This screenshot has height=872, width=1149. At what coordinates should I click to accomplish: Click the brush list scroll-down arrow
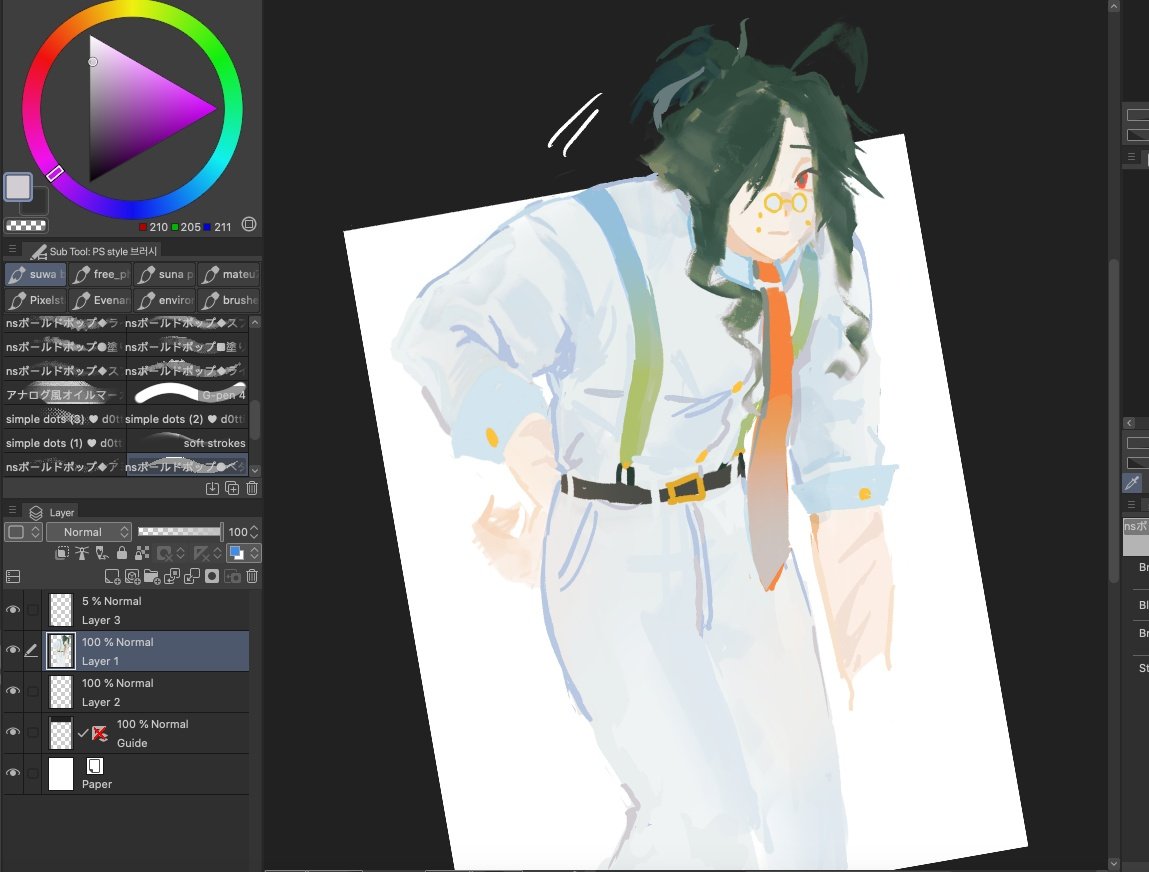pyautogui.click(x=255, y=470)
